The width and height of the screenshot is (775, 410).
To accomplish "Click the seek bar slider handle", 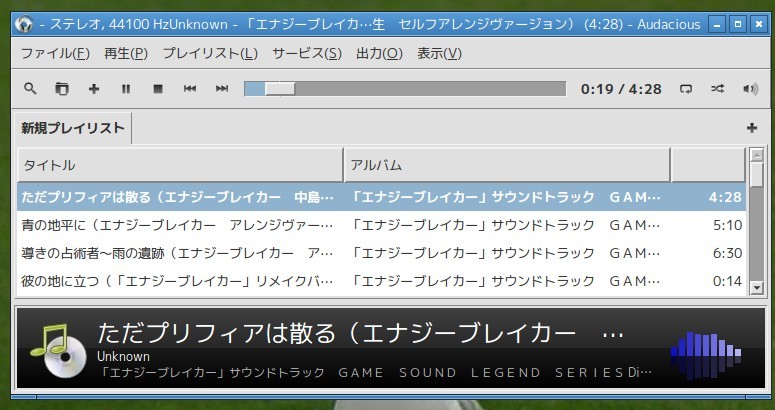I will 280,89.
